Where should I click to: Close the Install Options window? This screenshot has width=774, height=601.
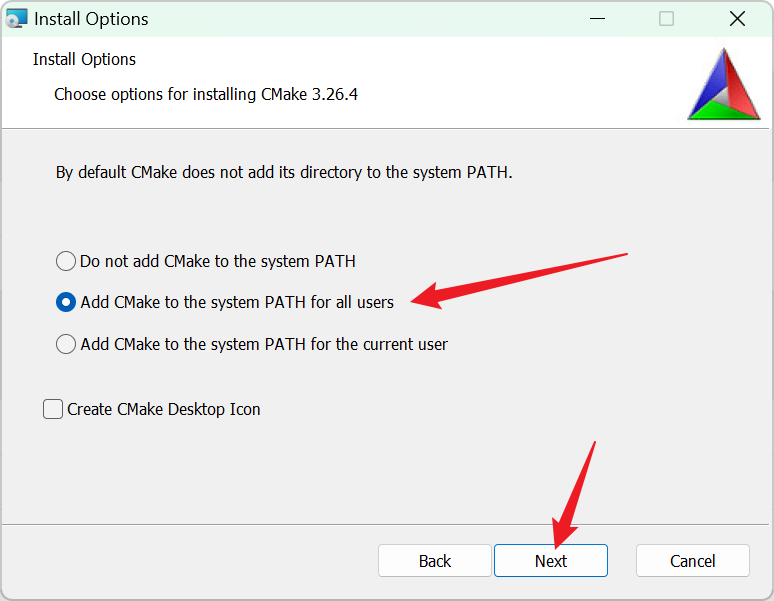pos(737,19)
